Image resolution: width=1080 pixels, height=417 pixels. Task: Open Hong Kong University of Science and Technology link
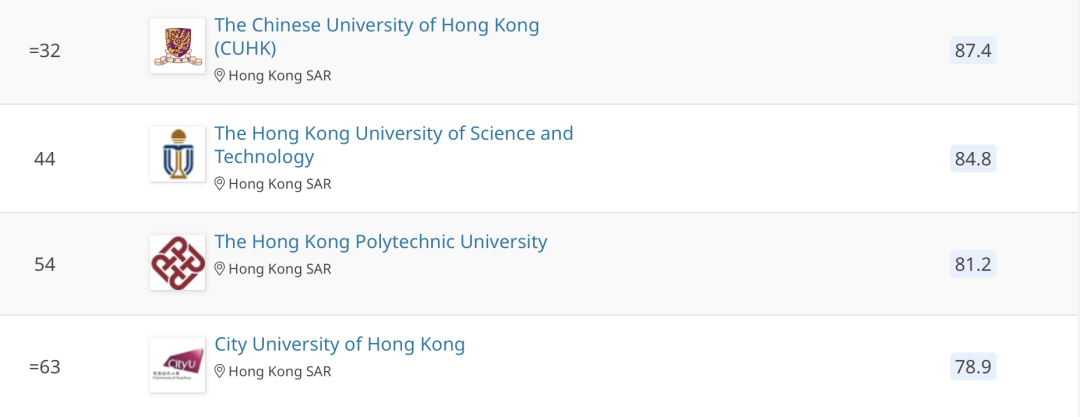point(394,134)
